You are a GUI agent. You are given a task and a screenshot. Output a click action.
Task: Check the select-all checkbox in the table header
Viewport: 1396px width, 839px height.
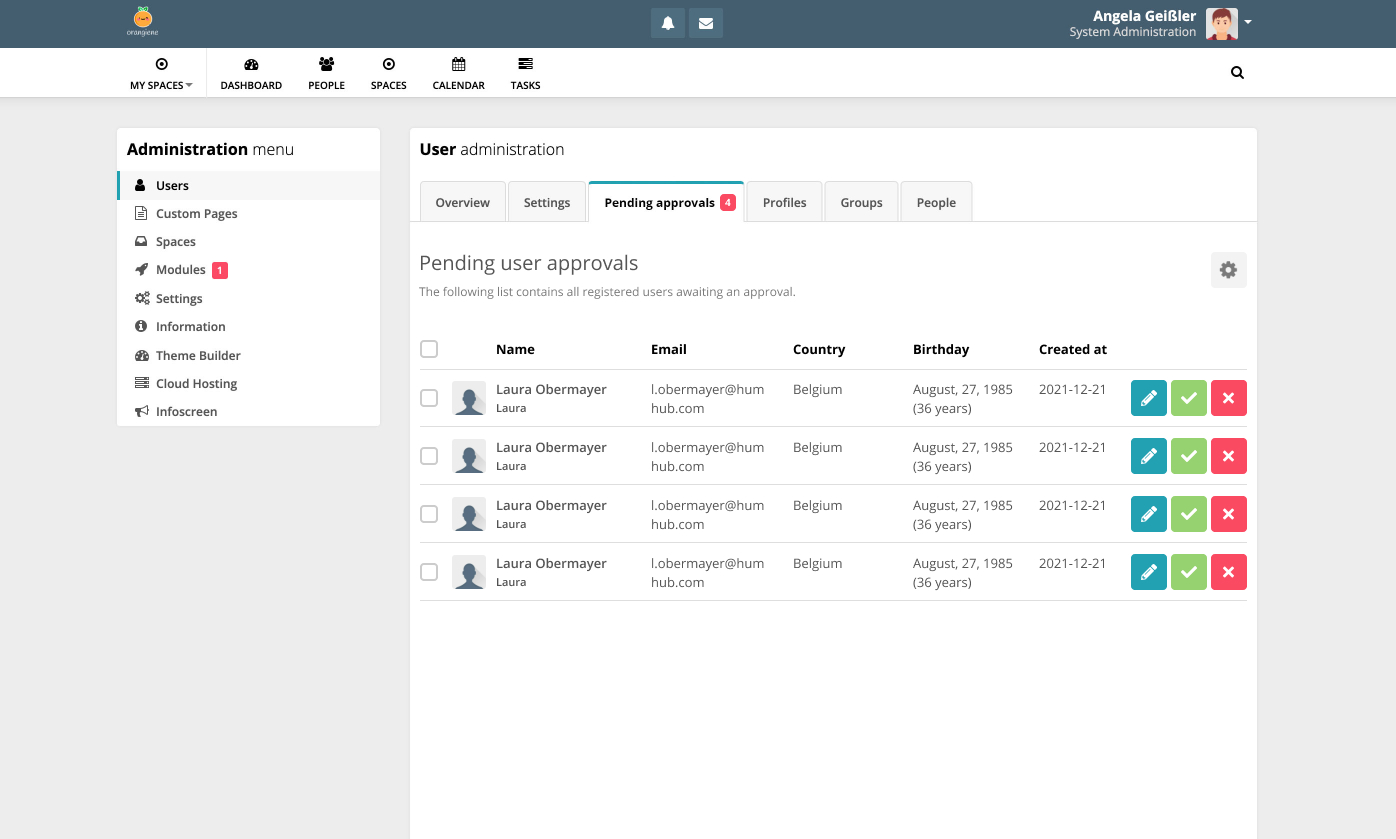[x=429, y=349]
